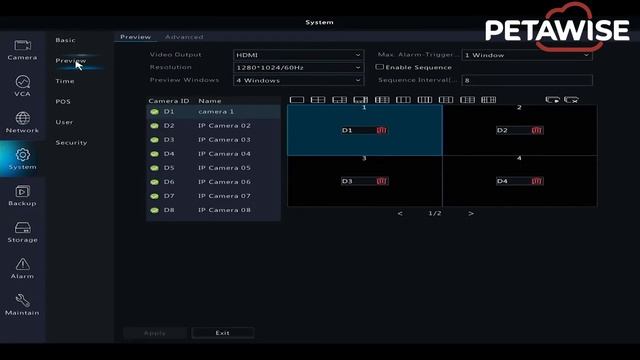Select the 'IP Camera 06' row

[213, 182]
